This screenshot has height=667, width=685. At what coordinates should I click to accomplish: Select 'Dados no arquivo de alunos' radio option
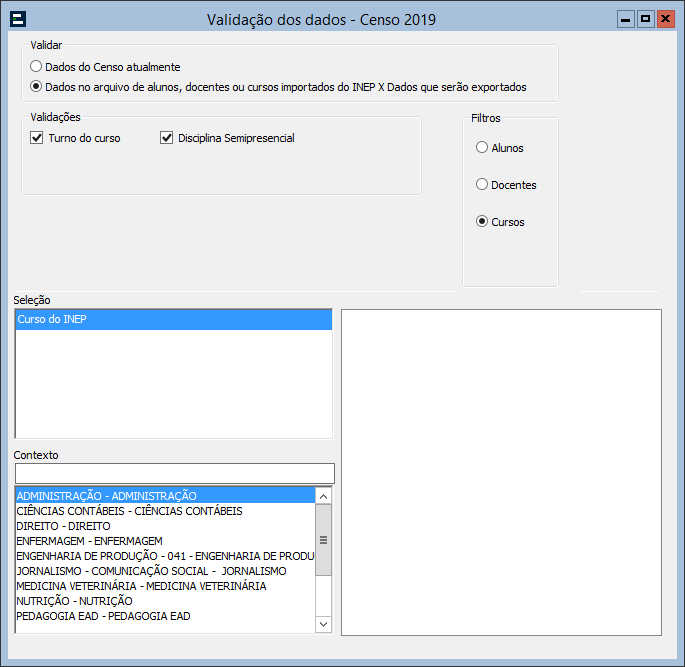(36, 86)
